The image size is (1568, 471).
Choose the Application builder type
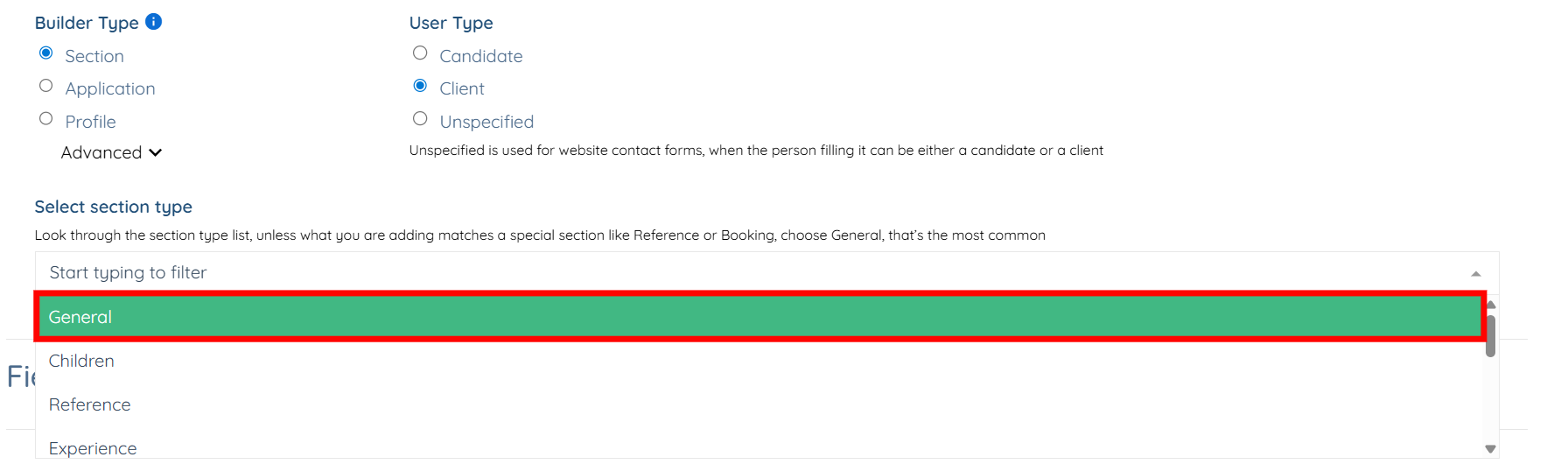pos(46,86)
